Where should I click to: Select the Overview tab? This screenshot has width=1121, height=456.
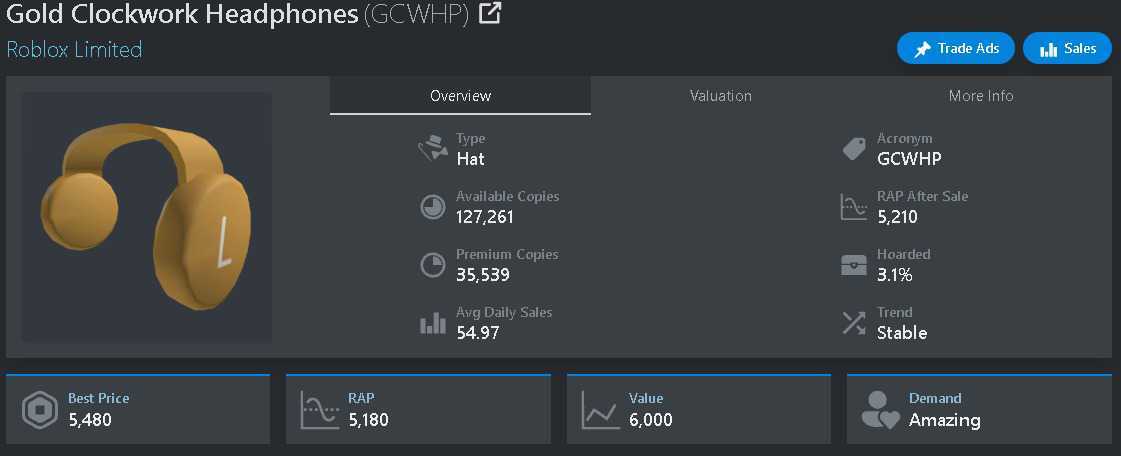pyautogui.click(x=460, y=96)
